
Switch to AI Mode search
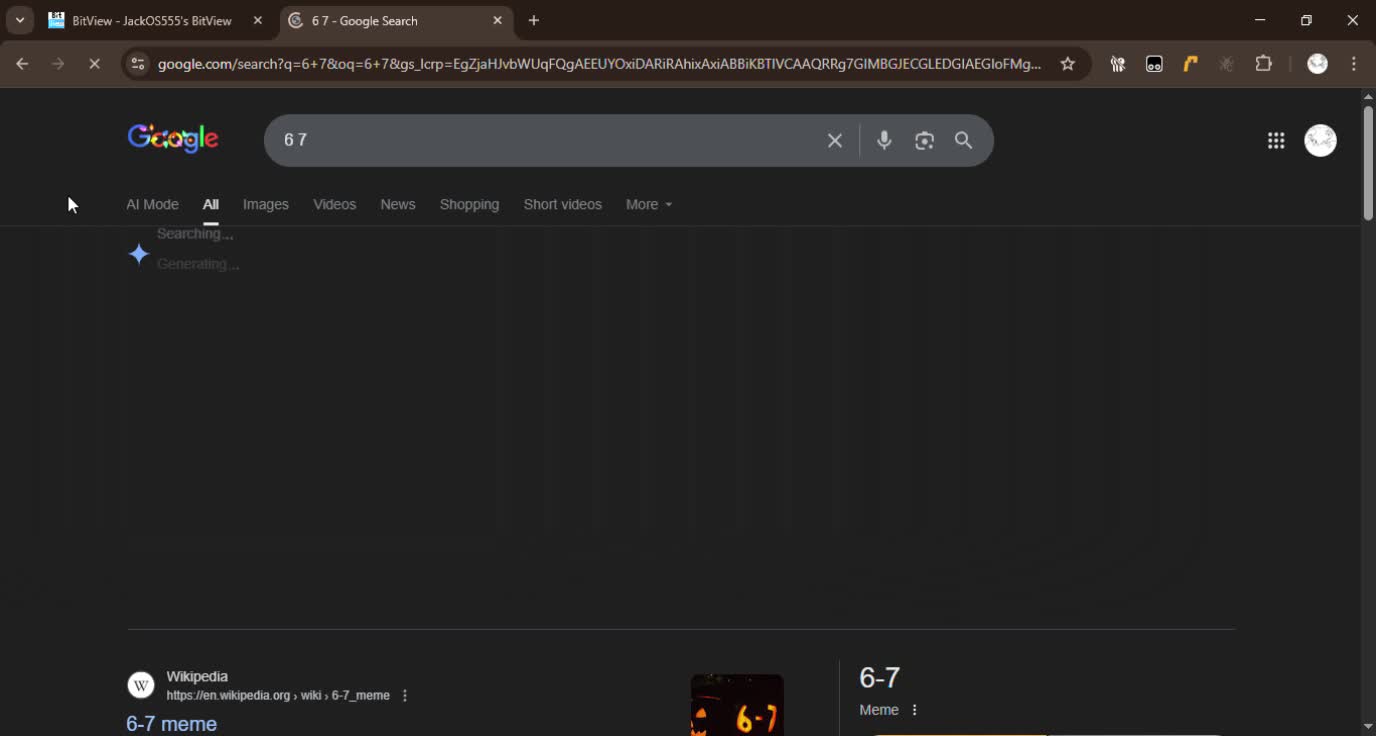(x=152, y=204)
